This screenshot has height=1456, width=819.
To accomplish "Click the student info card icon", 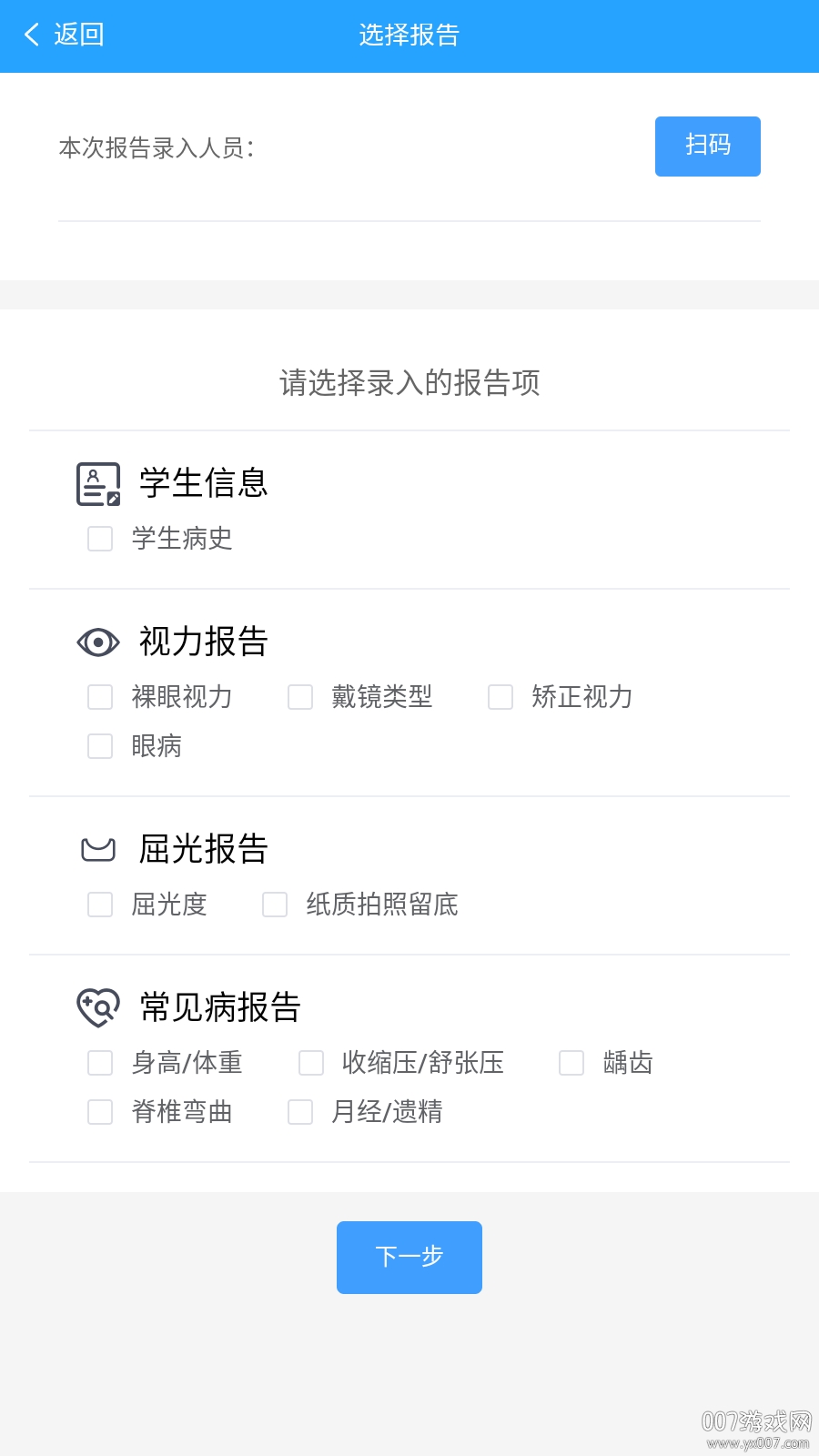I will [98, 484].
